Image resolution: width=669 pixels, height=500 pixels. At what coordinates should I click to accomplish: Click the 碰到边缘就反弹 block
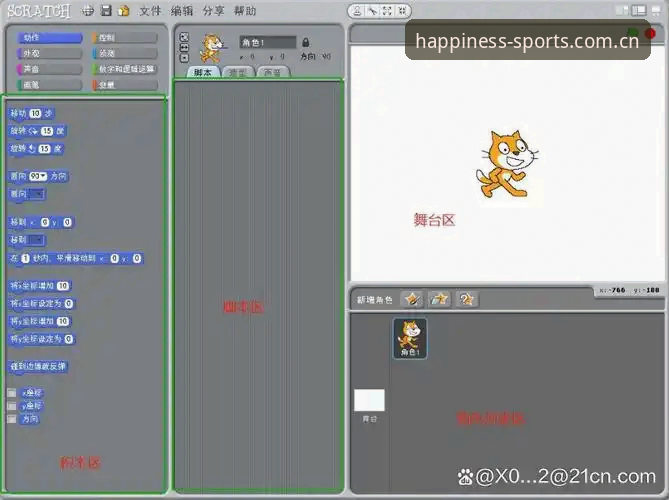tap(38, 366)
